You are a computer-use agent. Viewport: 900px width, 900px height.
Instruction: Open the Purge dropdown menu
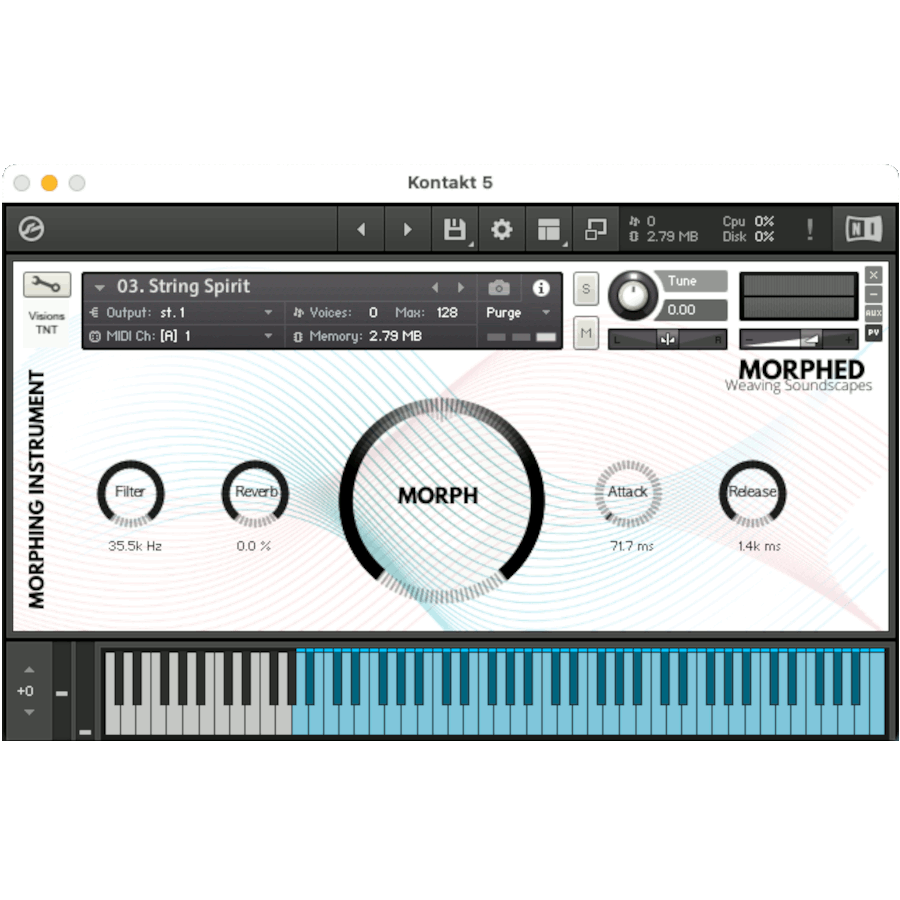(x=518, y=313)
